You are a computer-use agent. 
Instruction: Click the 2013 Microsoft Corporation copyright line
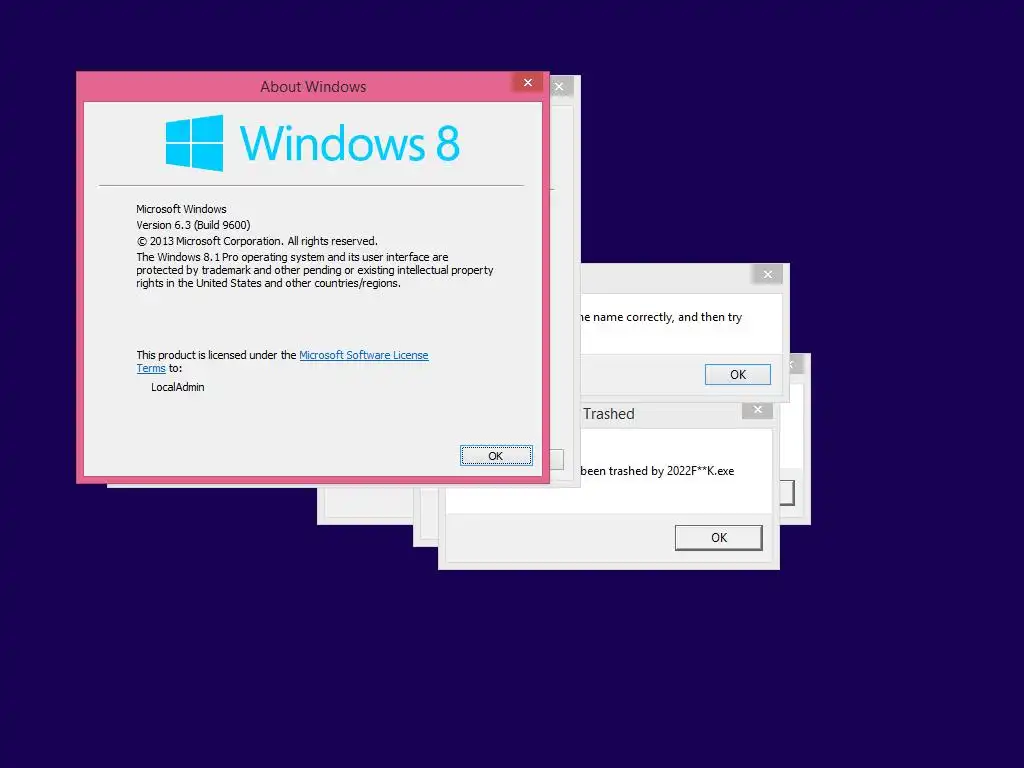pos(257,241)
